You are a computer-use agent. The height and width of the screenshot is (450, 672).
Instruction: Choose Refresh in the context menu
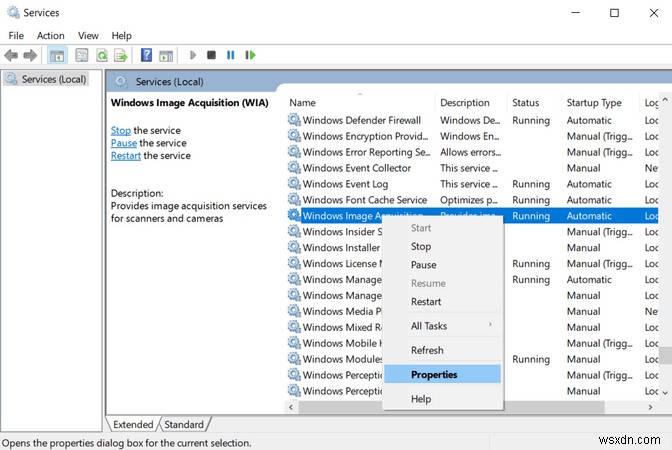tap(443, 350)
